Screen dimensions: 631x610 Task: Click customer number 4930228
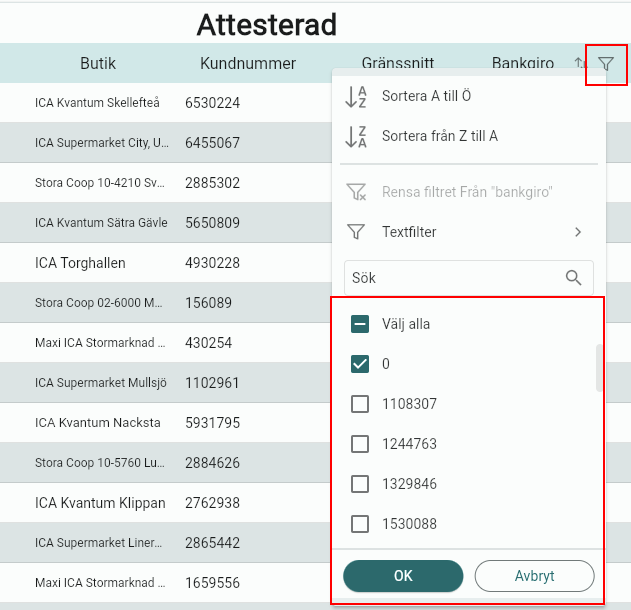coord(212,263)
